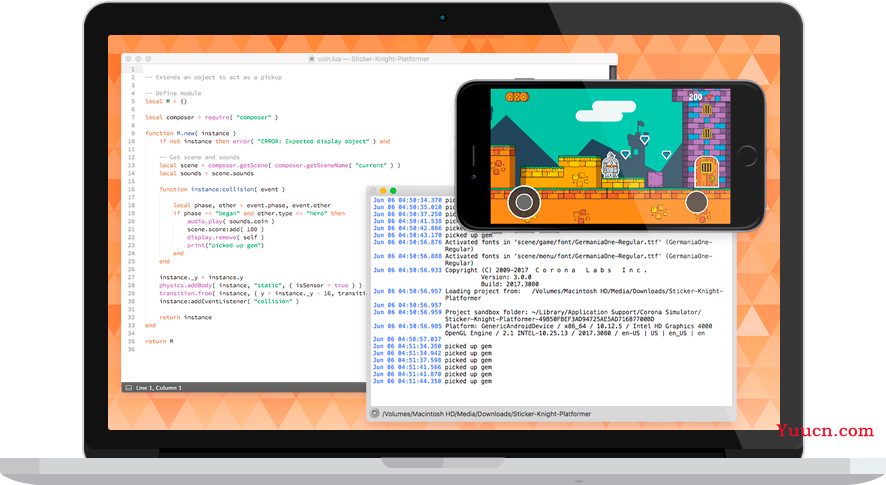
Task: Click the 'scene.score:add( 100 )' line
Action: [225, 229]
